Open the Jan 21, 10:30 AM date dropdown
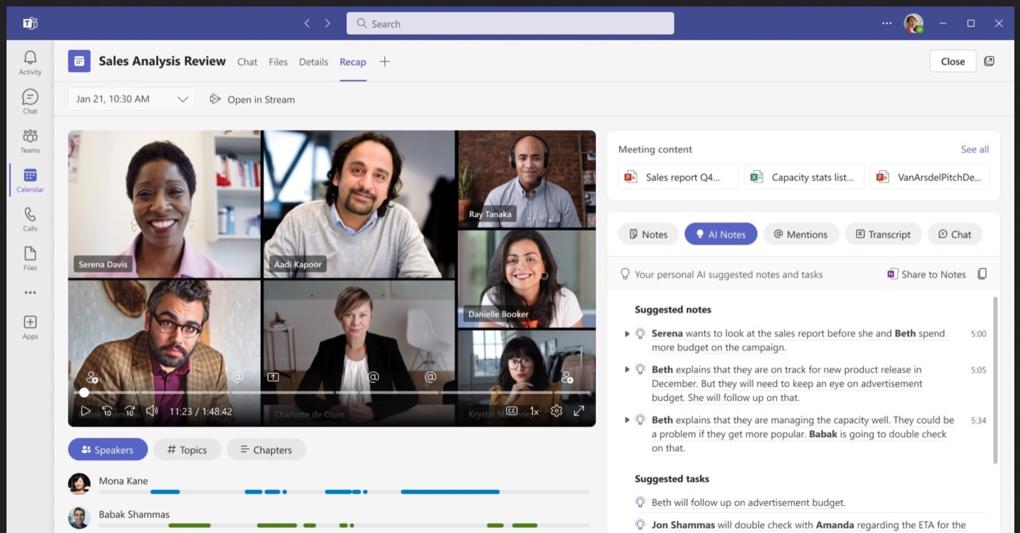This screenshot has width=1020, height=533. [x=131, y=99]
